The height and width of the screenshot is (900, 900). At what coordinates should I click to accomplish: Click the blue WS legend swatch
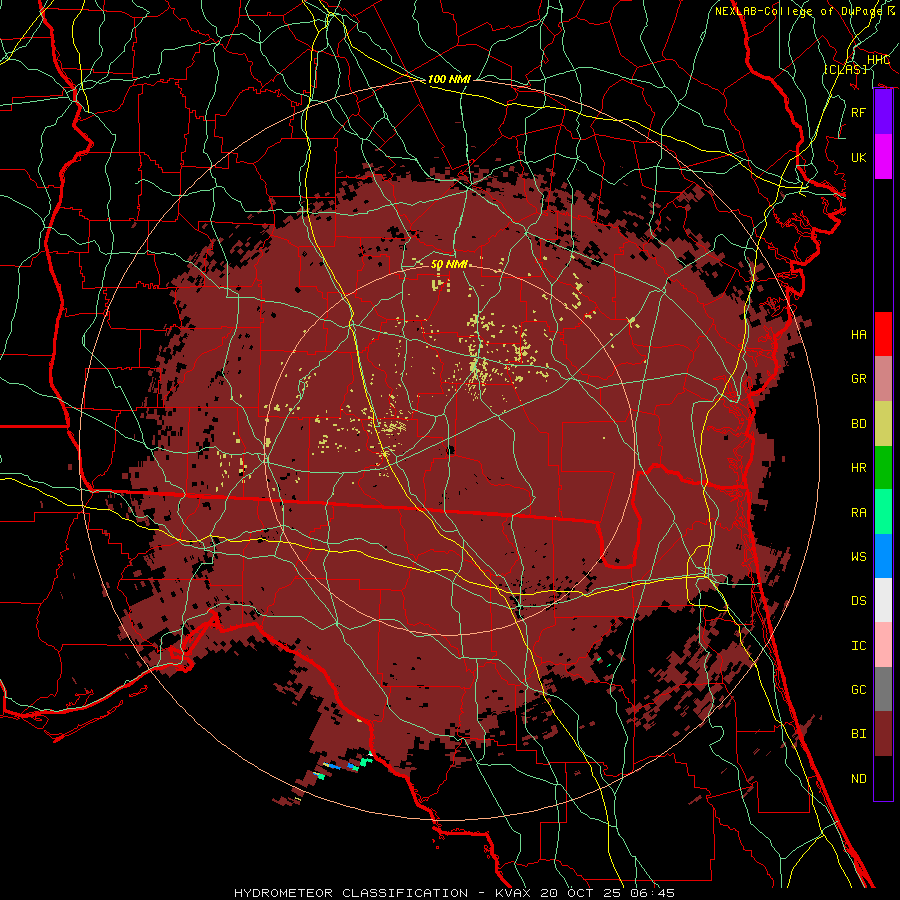883,556
